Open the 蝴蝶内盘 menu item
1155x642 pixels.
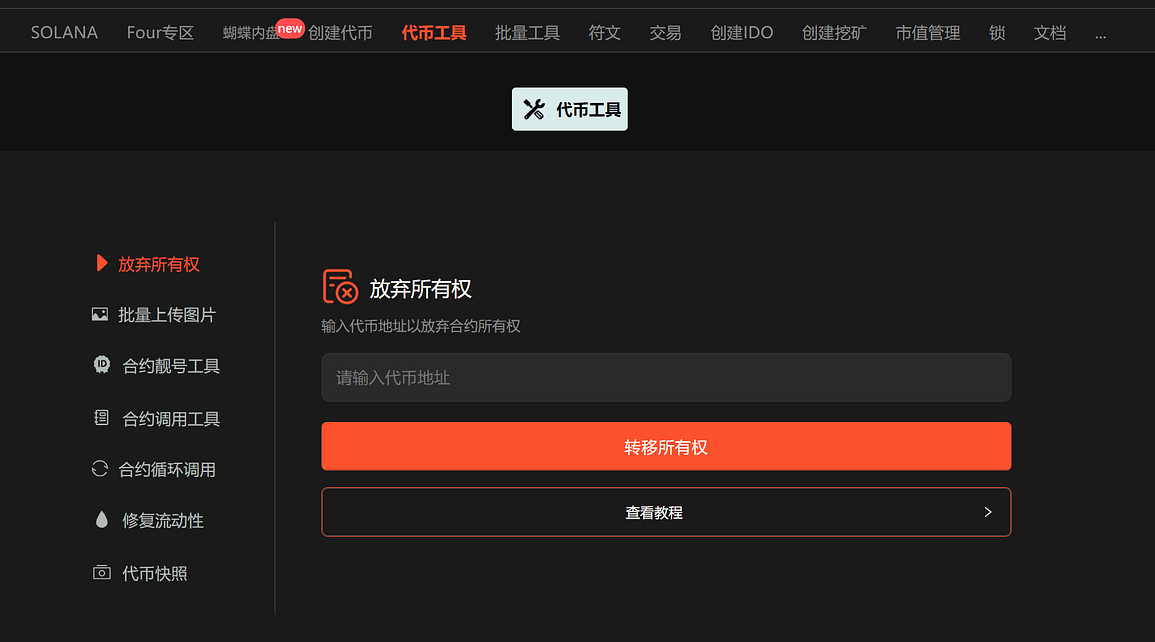tap(250, 33)
